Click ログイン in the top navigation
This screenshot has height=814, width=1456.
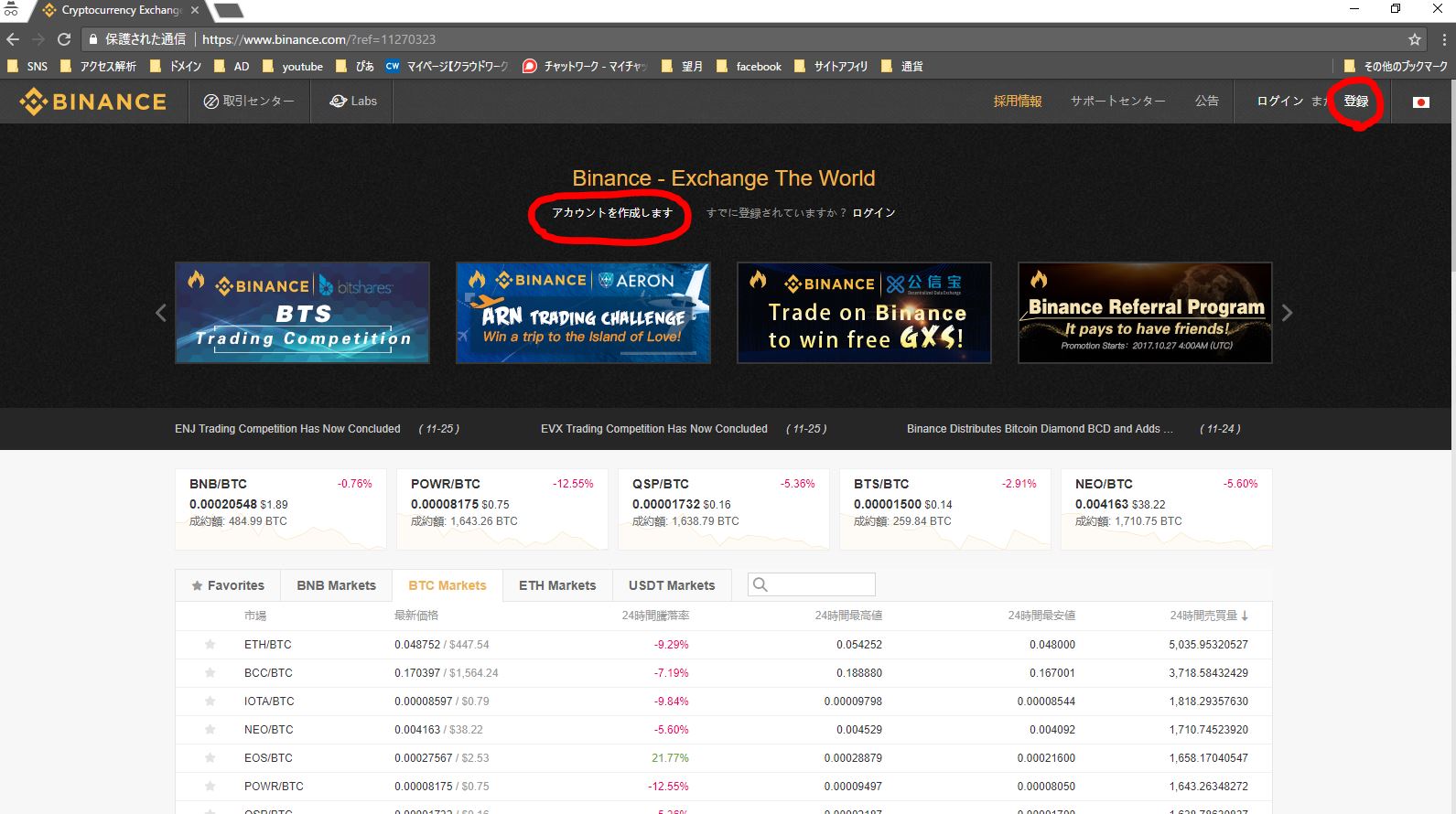click(1279, 102)
